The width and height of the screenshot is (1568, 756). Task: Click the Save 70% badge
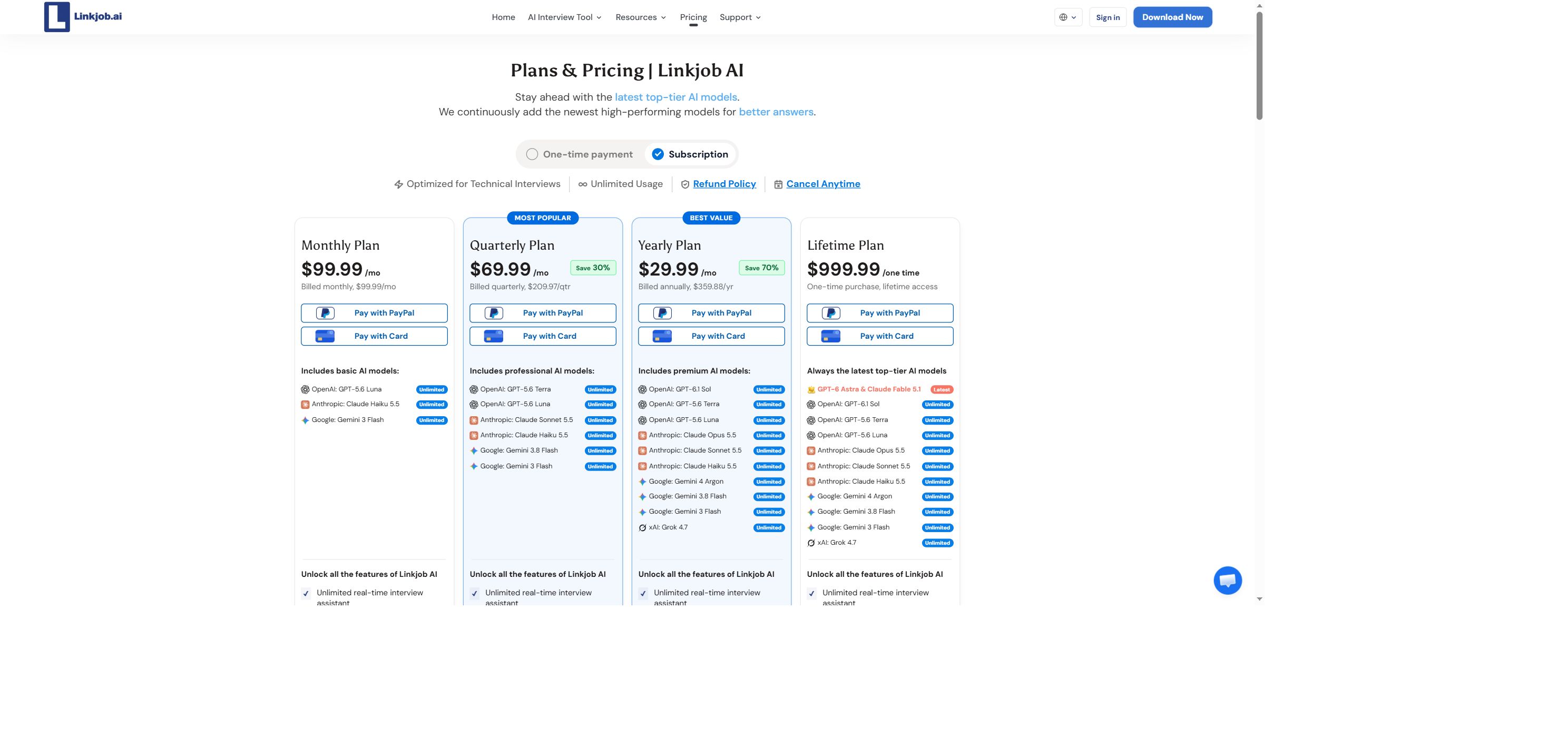[x=761, y=268]
